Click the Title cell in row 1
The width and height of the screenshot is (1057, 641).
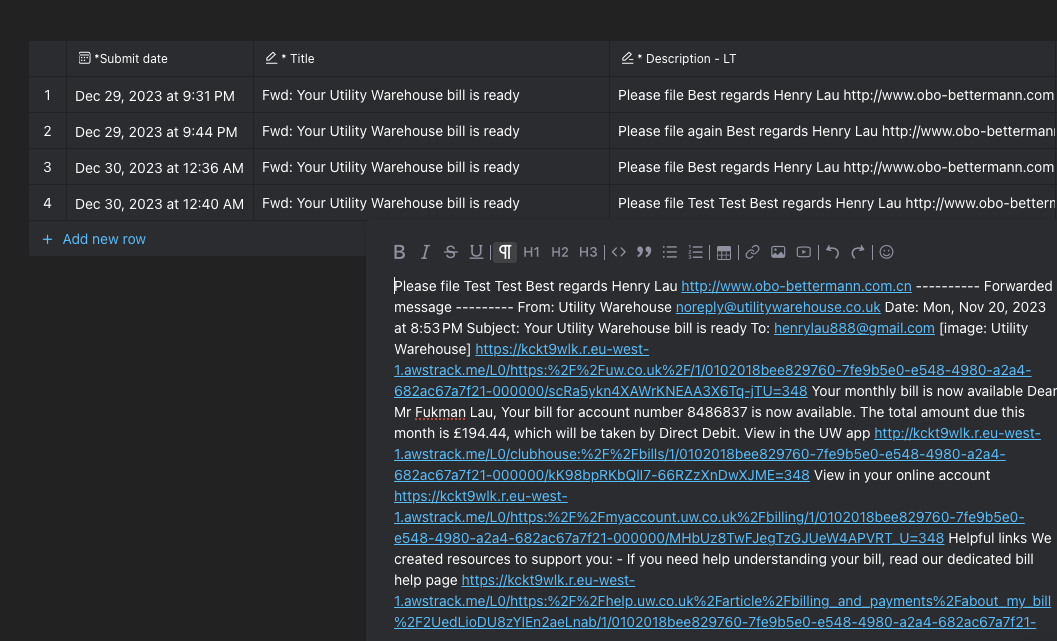[x=431, y=95]
